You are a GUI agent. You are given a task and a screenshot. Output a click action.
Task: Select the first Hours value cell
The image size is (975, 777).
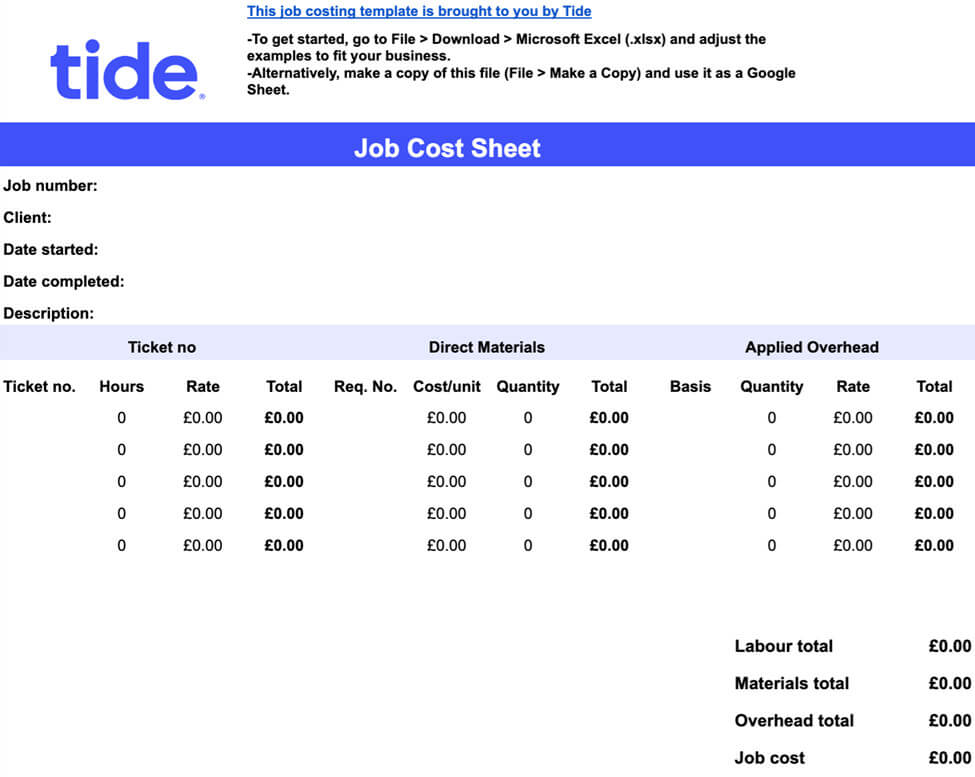pos(122,418)
